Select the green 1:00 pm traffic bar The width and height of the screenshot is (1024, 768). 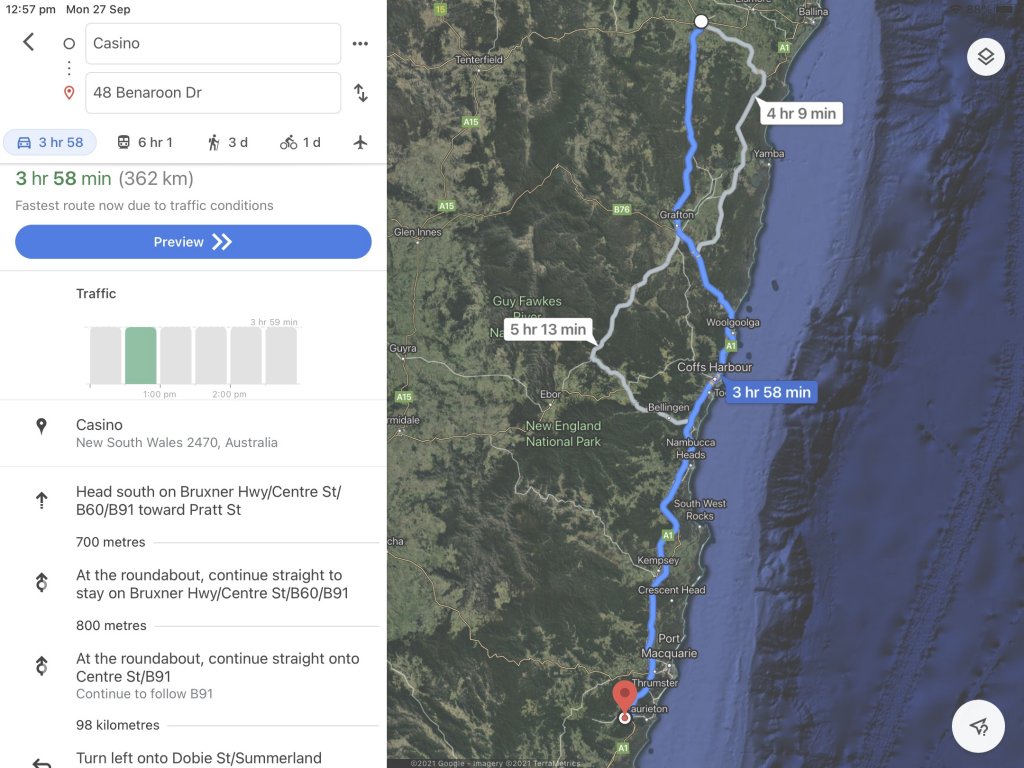140,355
